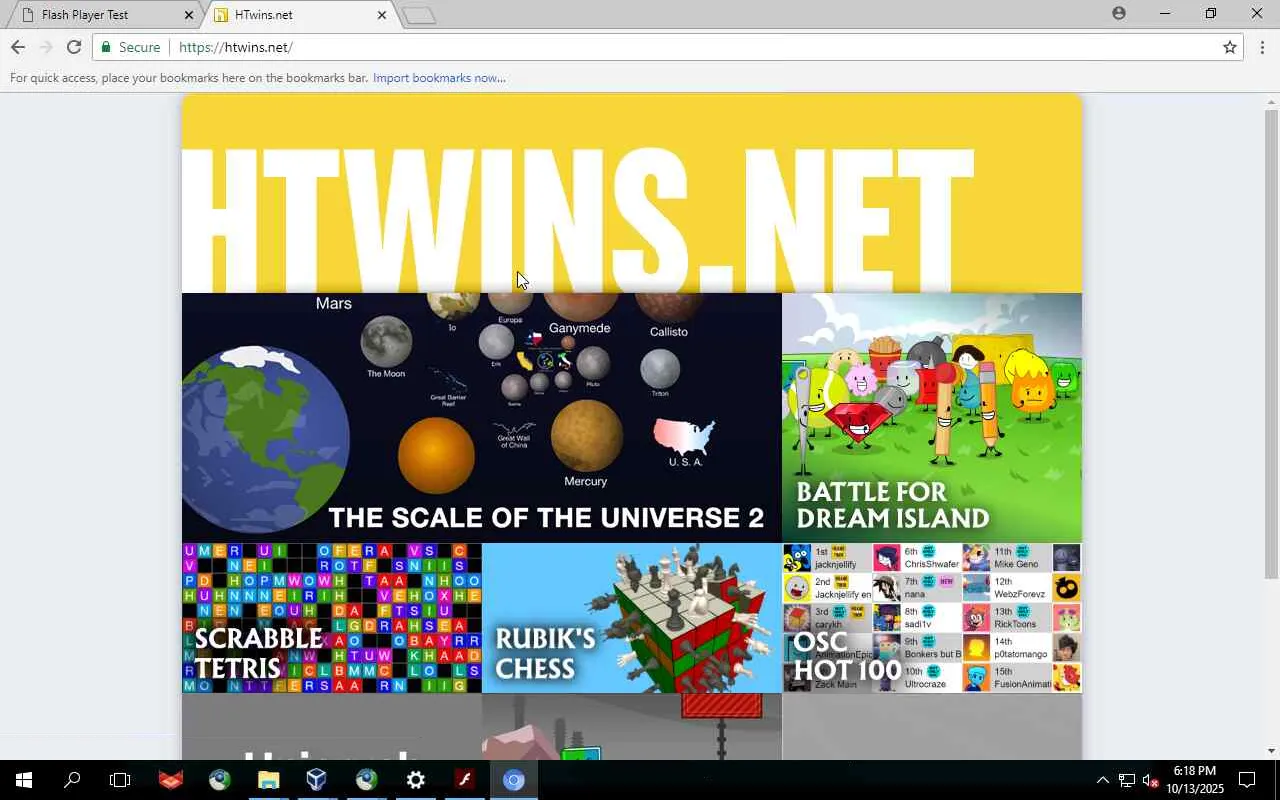This screenshot has width=1280, height=800.
Task: Click the forward navigation arrow
Action: click(46, 47)
